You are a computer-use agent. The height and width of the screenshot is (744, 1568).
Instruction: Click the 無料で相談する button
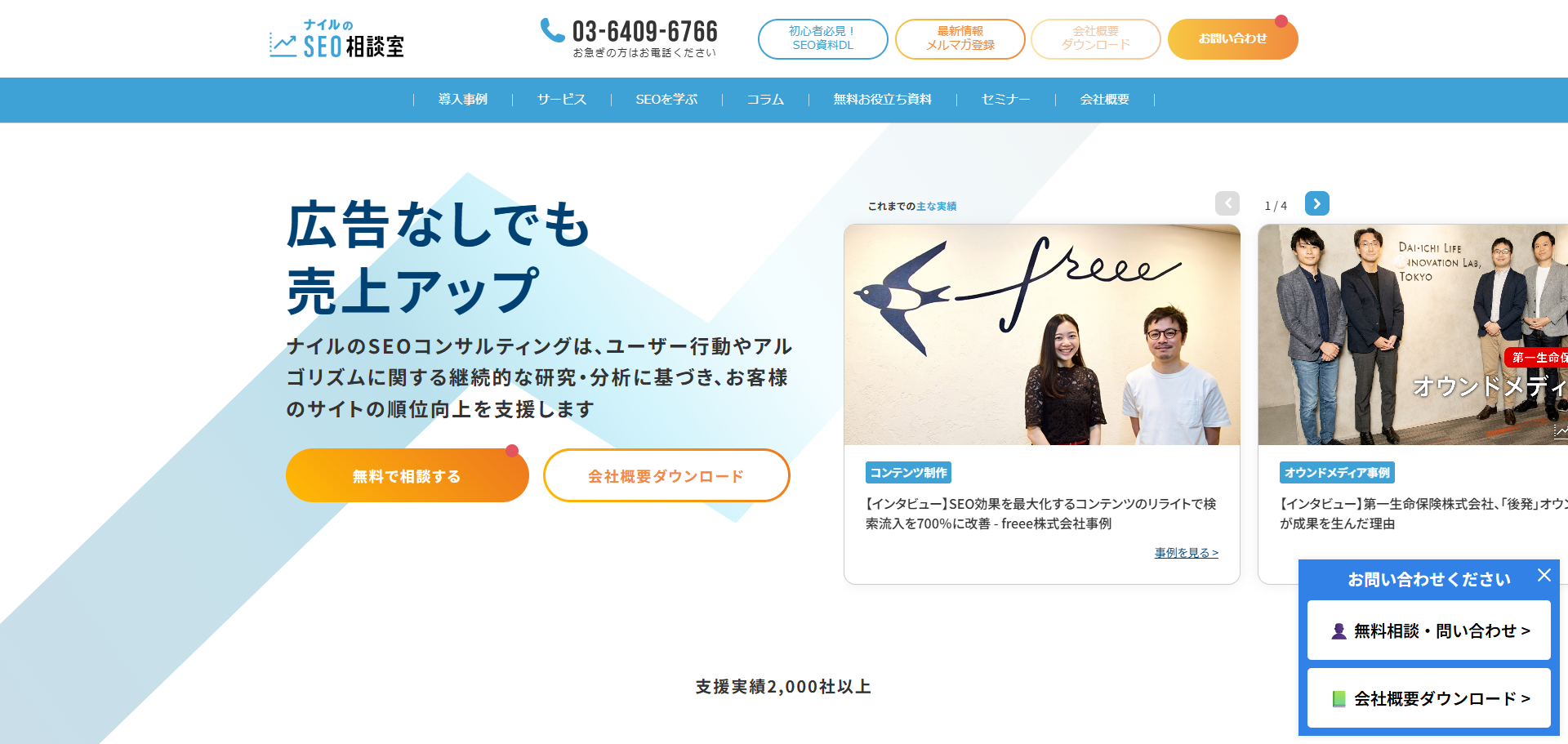pos(407,475)
